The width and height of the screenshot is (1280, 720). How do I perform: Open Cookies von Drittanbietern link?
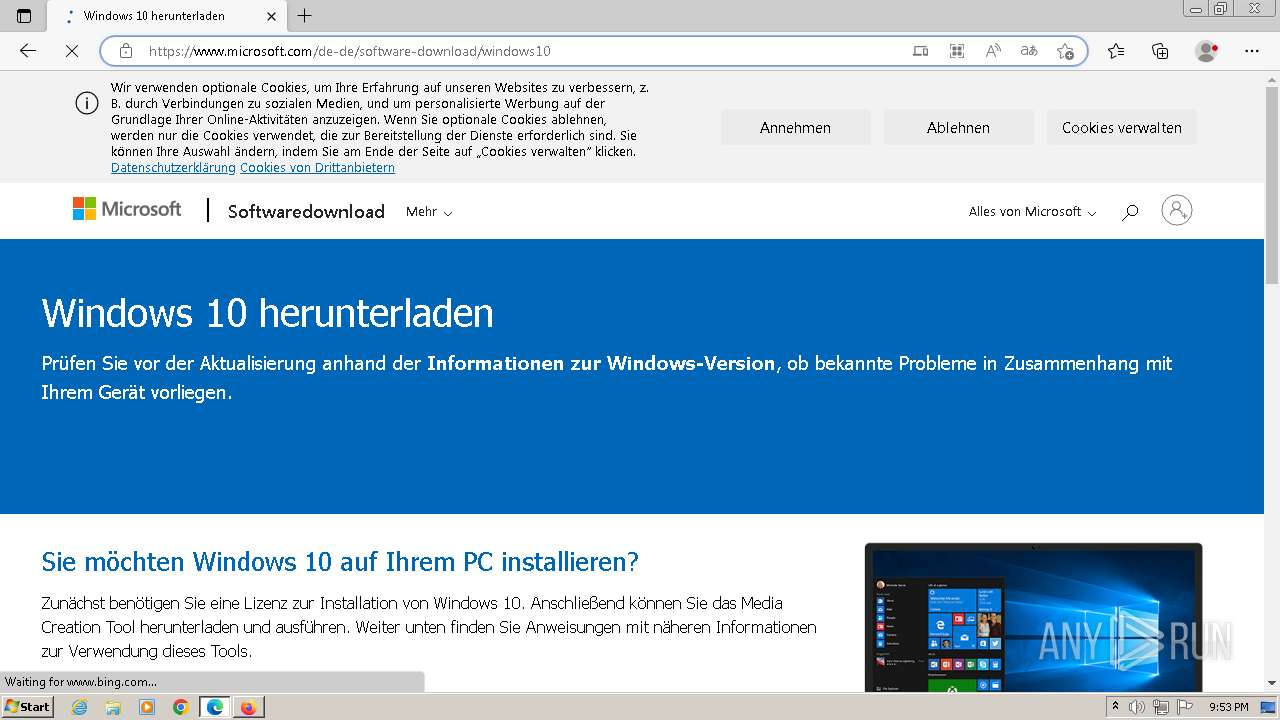317,168
